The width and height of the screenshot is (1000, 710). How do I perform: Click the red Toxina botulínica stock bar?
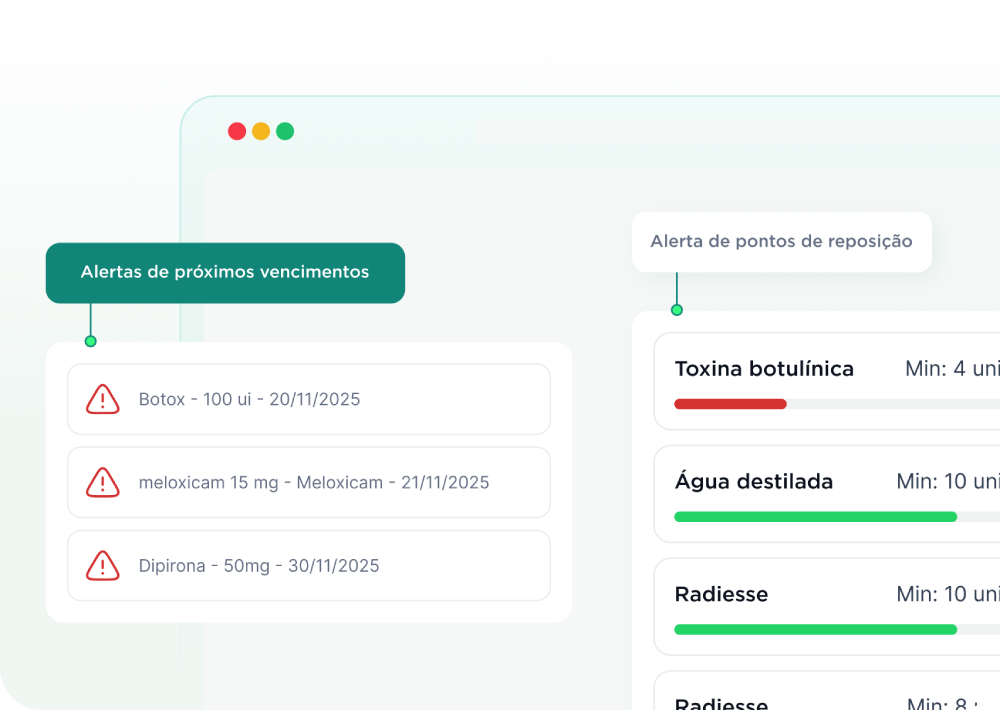(x=730, y=404)
